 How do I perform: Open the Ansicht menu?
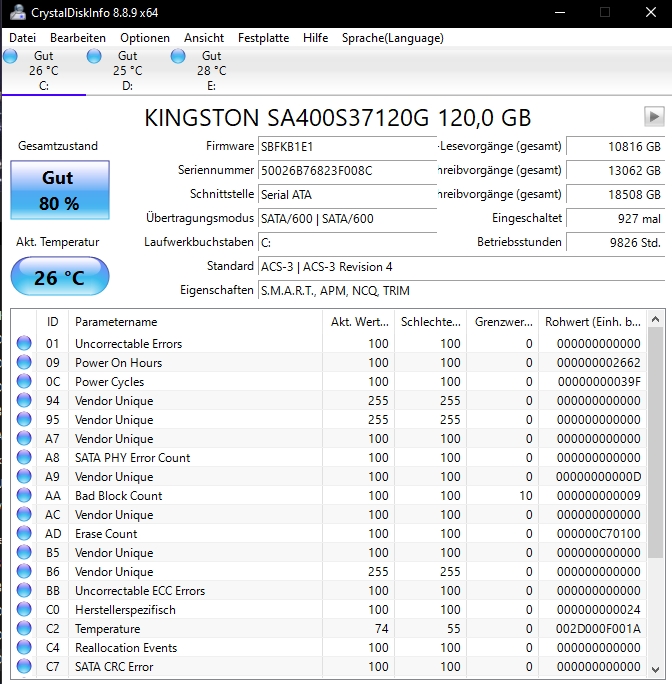click(x=204, y=38)
